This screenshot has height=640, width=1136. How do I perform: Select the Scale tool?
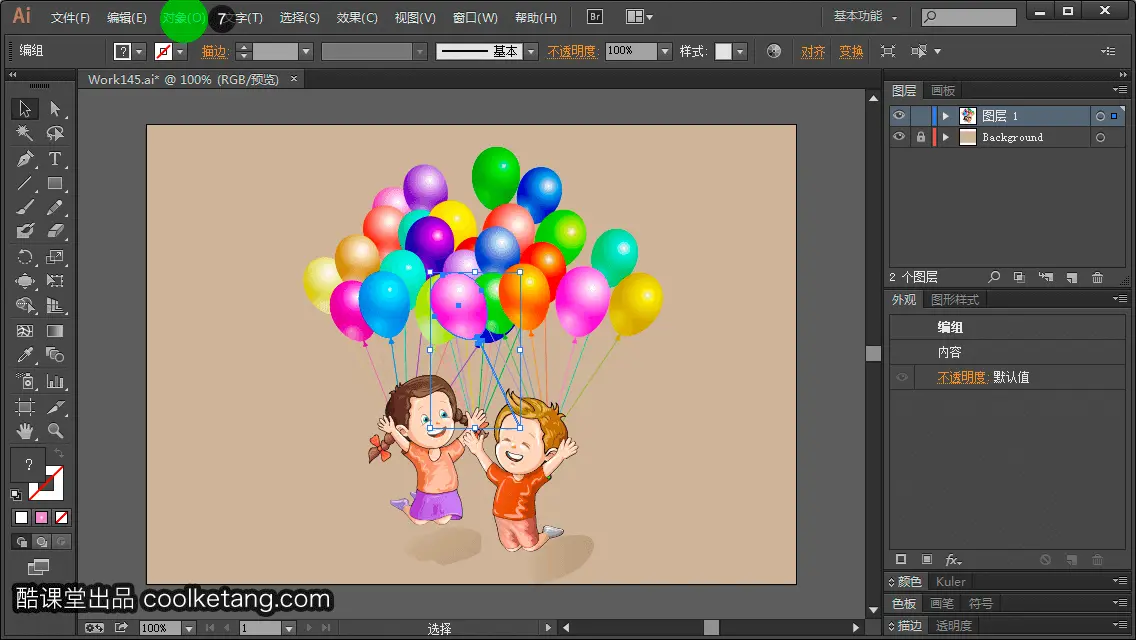coord(55,257)
